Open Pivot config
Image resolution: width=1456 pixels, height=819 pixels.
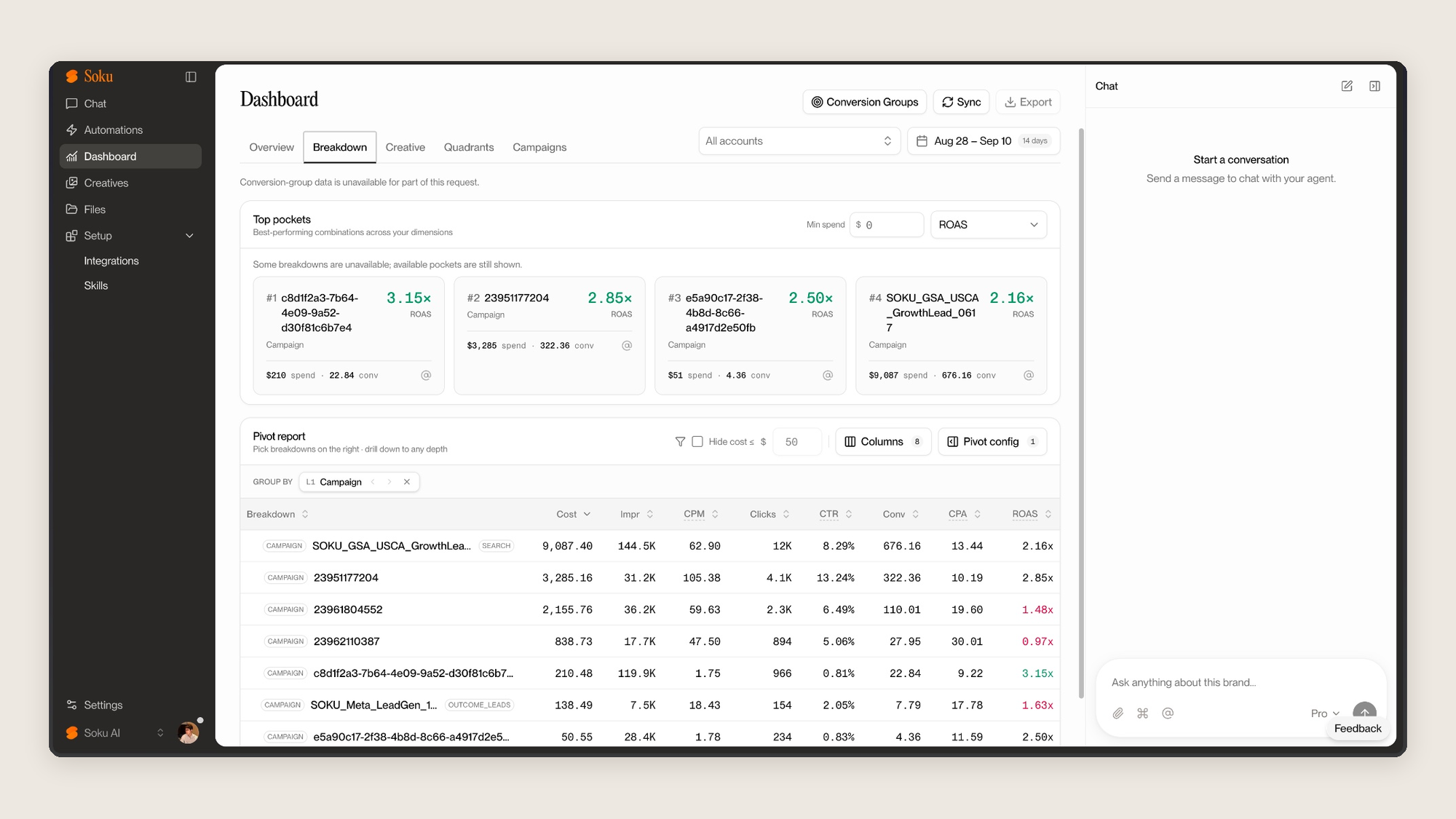(x=992, y=442)
